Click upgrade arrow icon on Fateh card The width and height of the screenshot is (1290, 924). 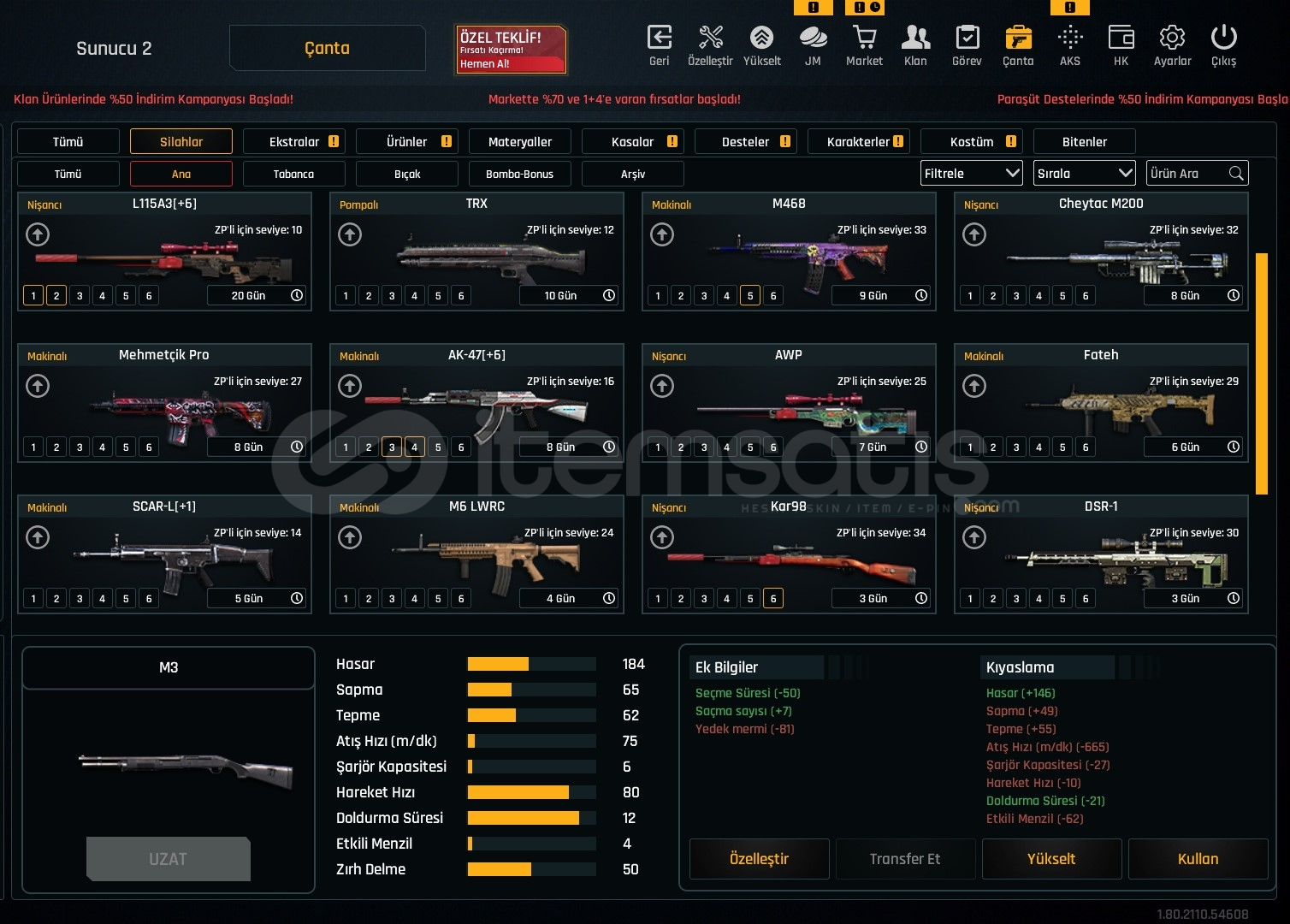(974, 386)
